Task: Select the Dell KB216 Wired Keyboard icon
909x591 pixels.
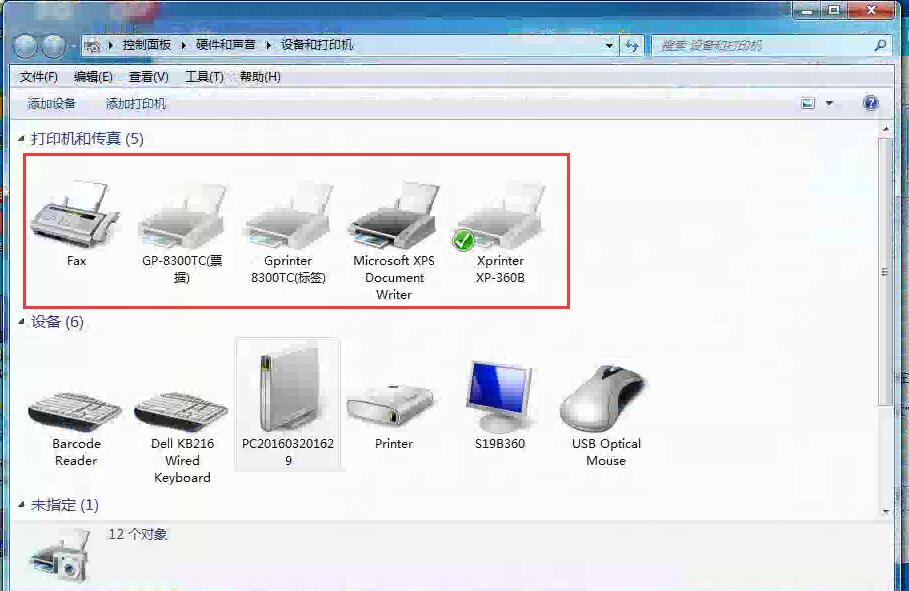Action: pyautogui.click(x=182, y=411)
